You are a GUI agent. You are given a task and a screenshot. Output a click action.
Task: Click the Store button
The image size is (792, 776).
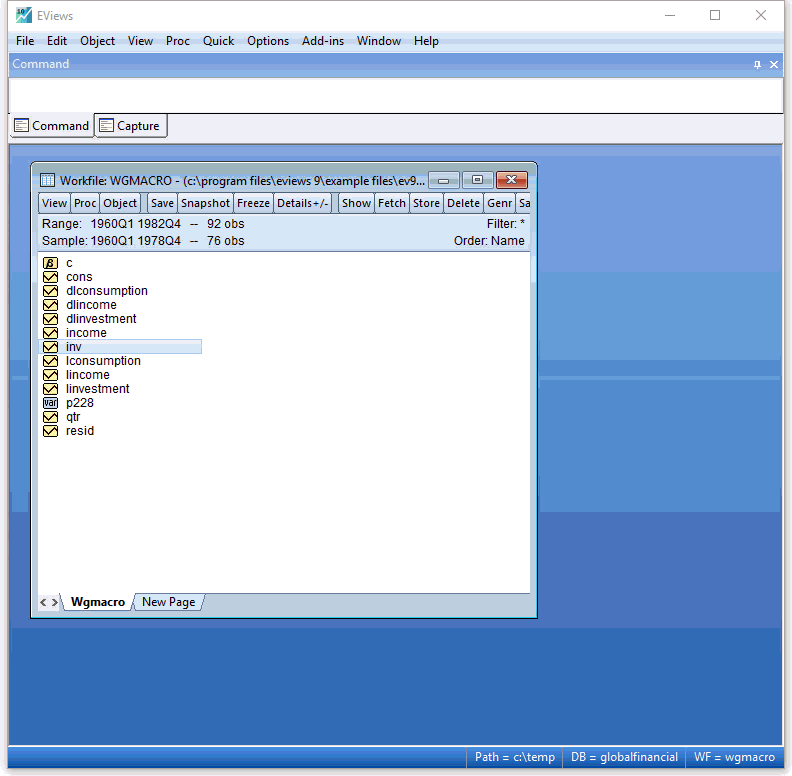(426, 203)
